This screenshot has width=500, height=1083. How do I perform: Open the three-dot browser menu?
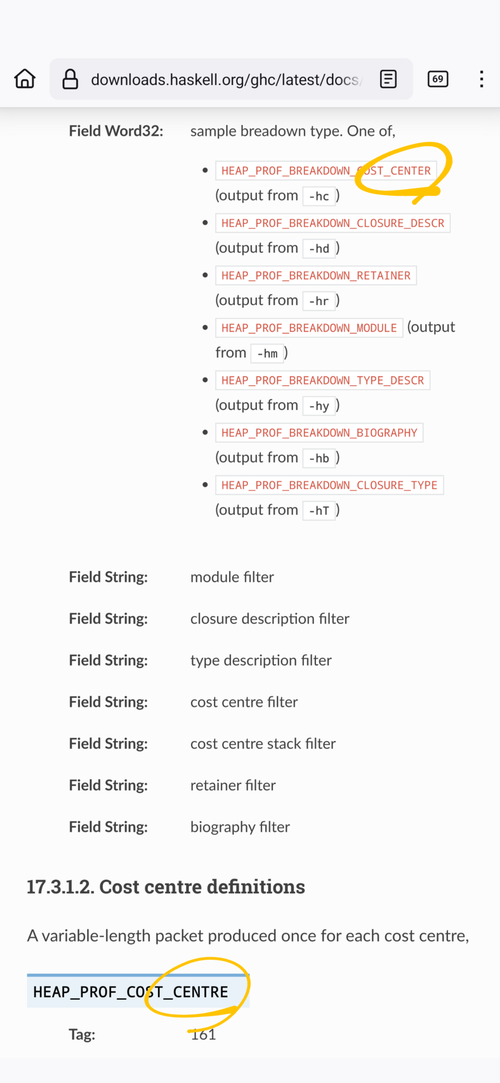coord(481,79)
